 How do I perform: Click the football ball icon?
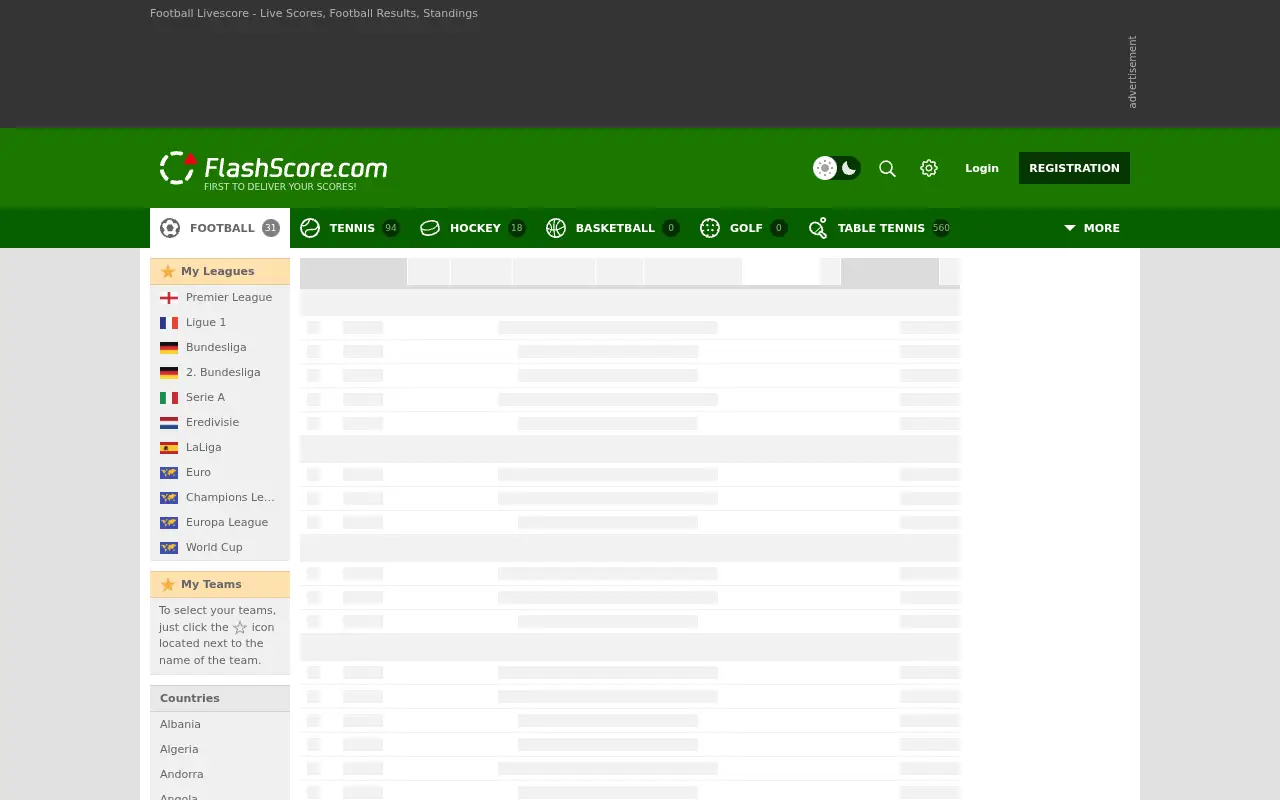click(170, 228)
